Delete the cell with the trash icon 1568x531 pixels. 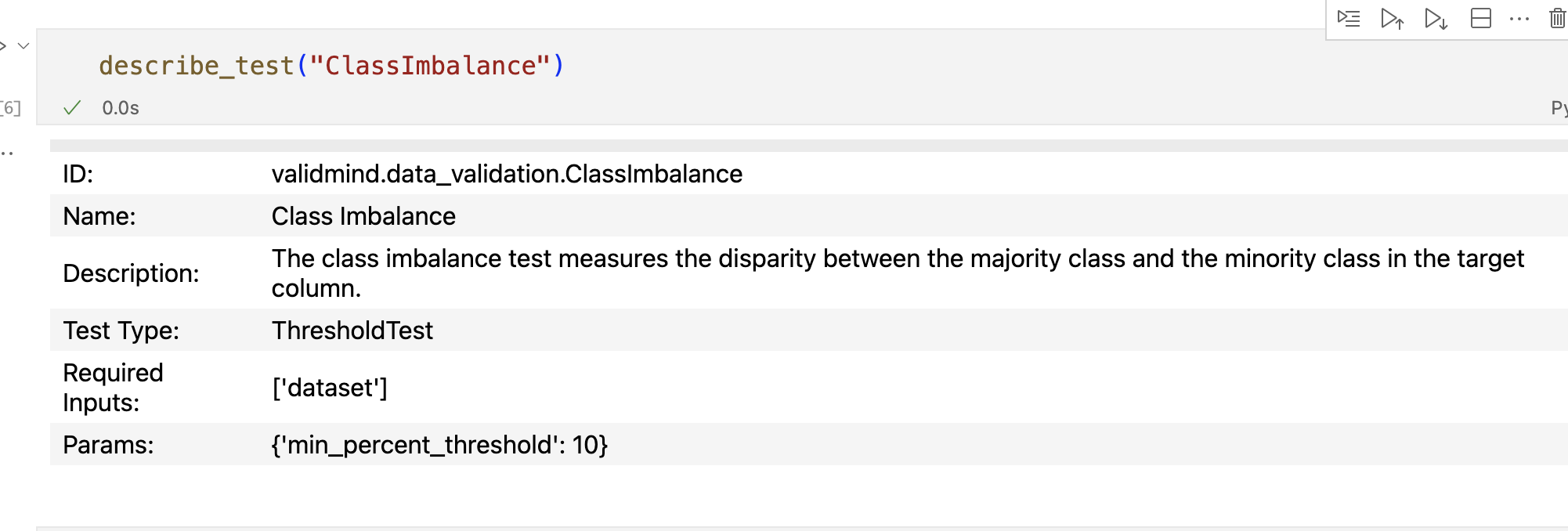(1557, 19)
